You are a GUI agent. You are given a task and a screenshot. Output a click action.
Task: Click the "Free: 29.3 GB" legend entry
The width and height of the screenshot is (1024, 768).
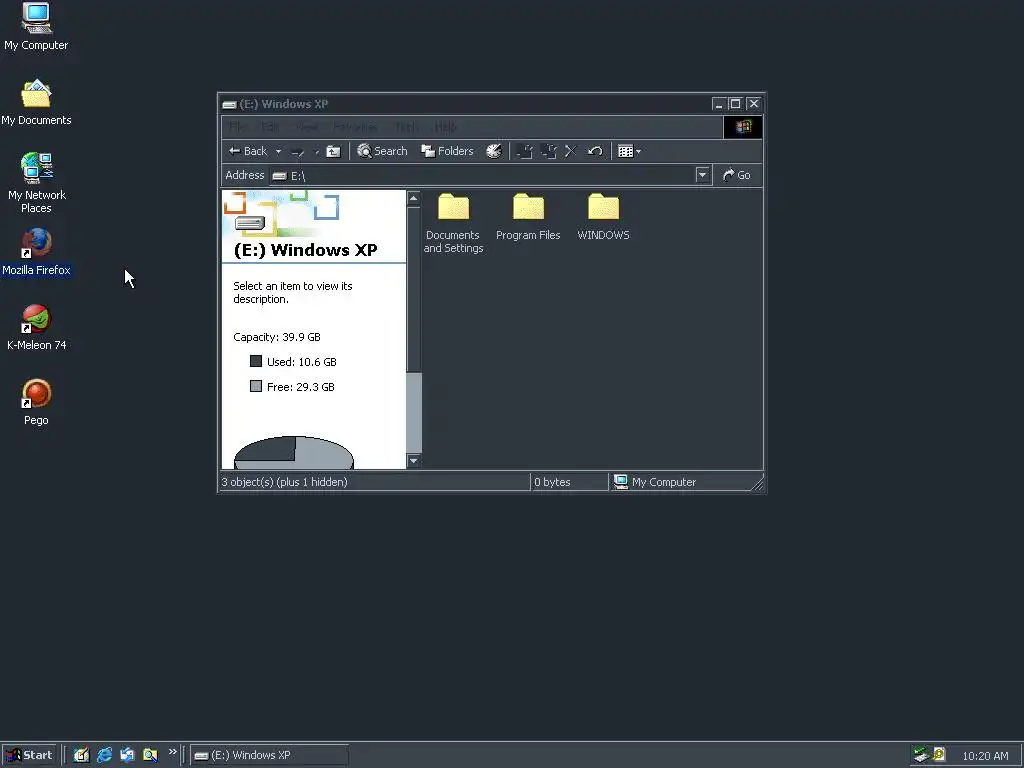coord(292,387)
